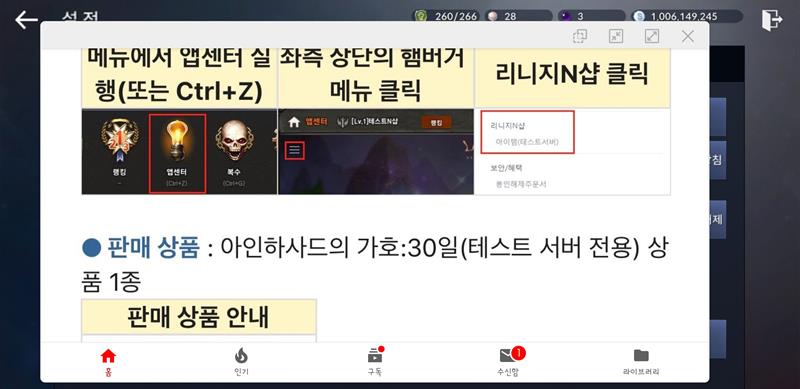Screen dimensions: 800x389
Task: Click the shrink-arrows icon in popup header
Action: pos(616,36)
